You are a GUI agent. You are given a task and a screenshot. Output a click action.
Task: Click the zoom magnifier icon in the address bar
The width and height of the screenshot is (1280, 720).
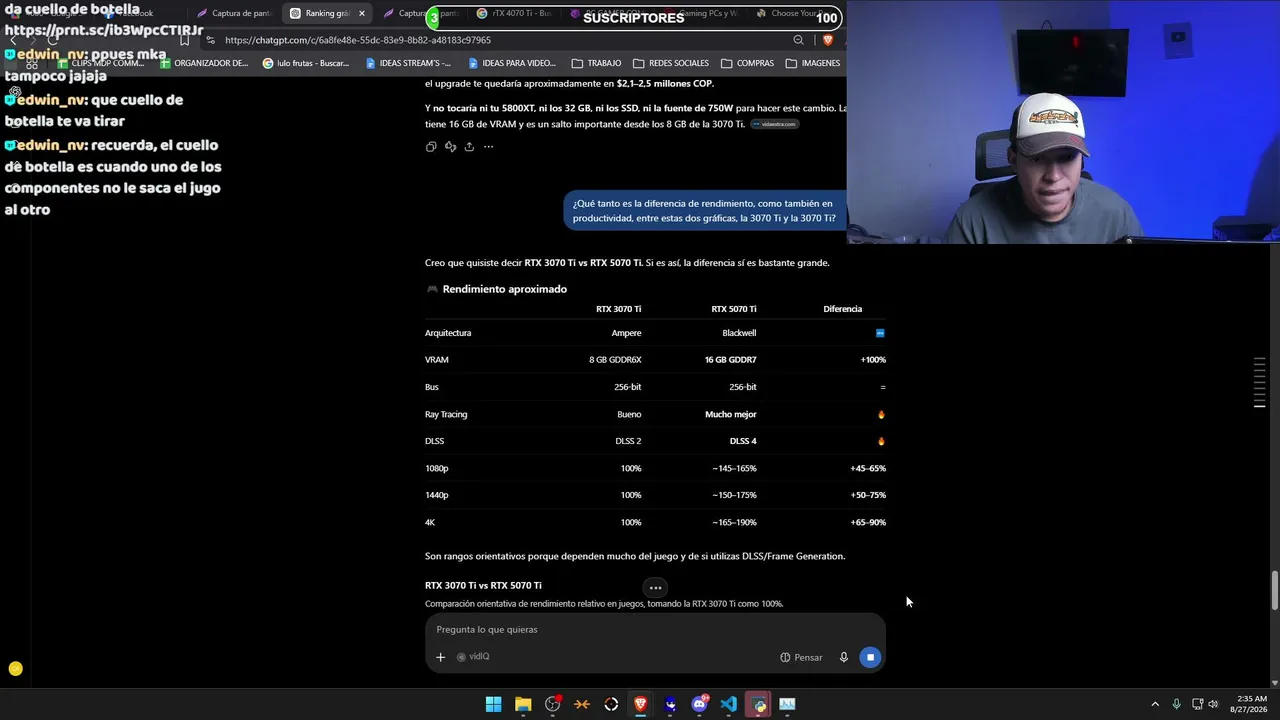(798, 40)
